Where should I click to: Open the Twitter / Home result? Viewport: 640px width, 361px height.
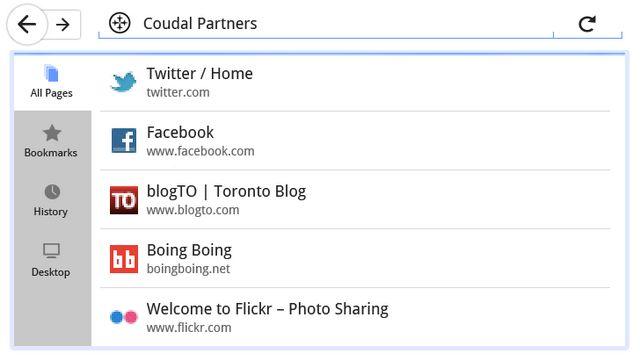click(355, 82)
